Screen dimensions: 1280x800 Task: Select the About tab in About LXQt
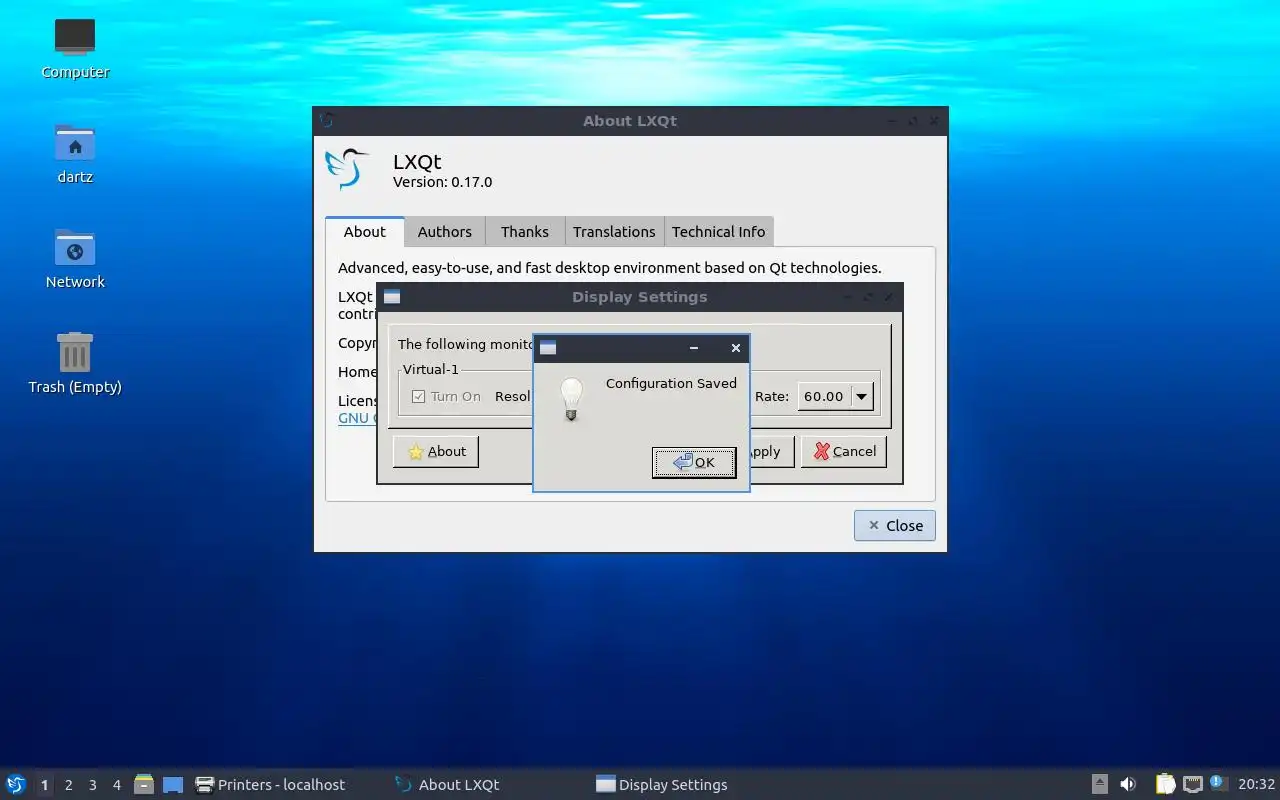[365, 231]
